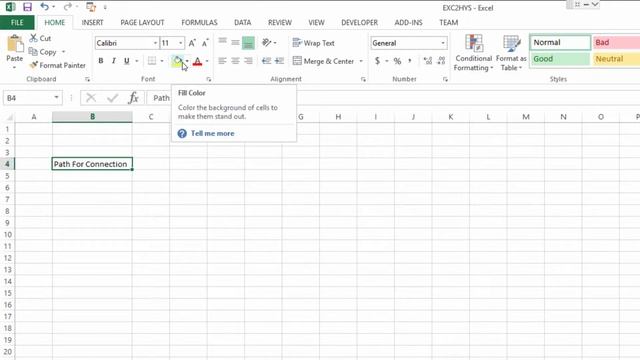The height and width of the screenshot is (360, 640).
Task: Open the font size dropdown
Action: coord(181,43)
